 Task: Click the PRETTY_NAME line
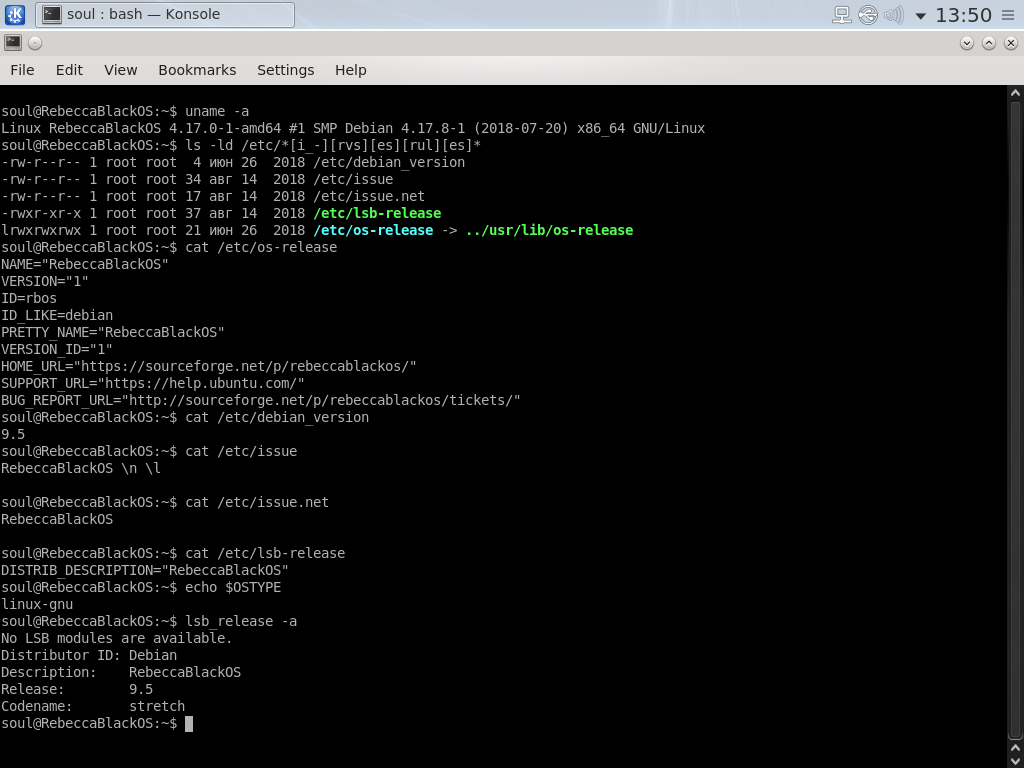pos(112,332)
